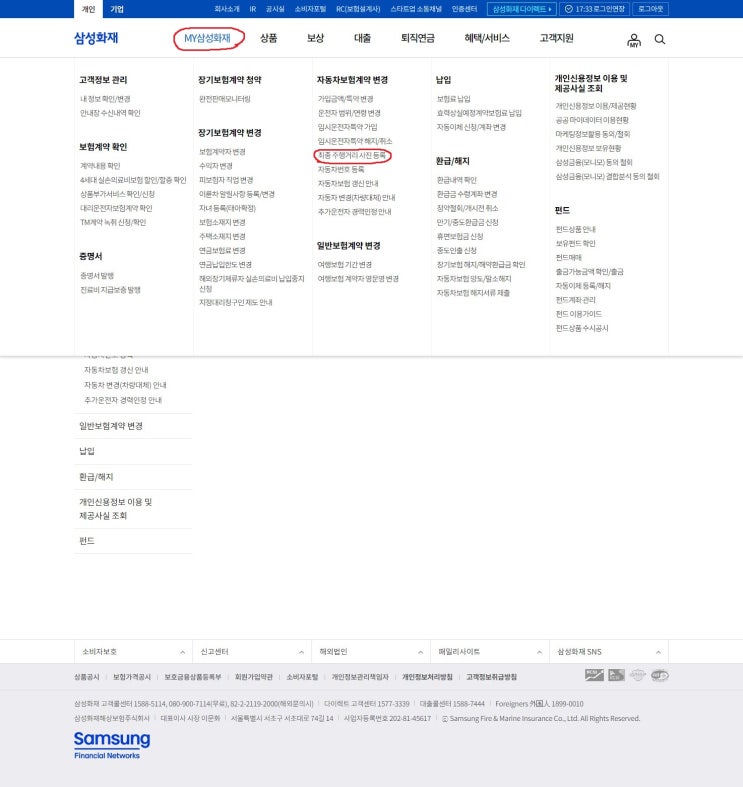Expand 개인신용정보 이용 및 제공사실 조회 in sidebar
The height and width of the screenshot is (787, 743).
(133, 509)
